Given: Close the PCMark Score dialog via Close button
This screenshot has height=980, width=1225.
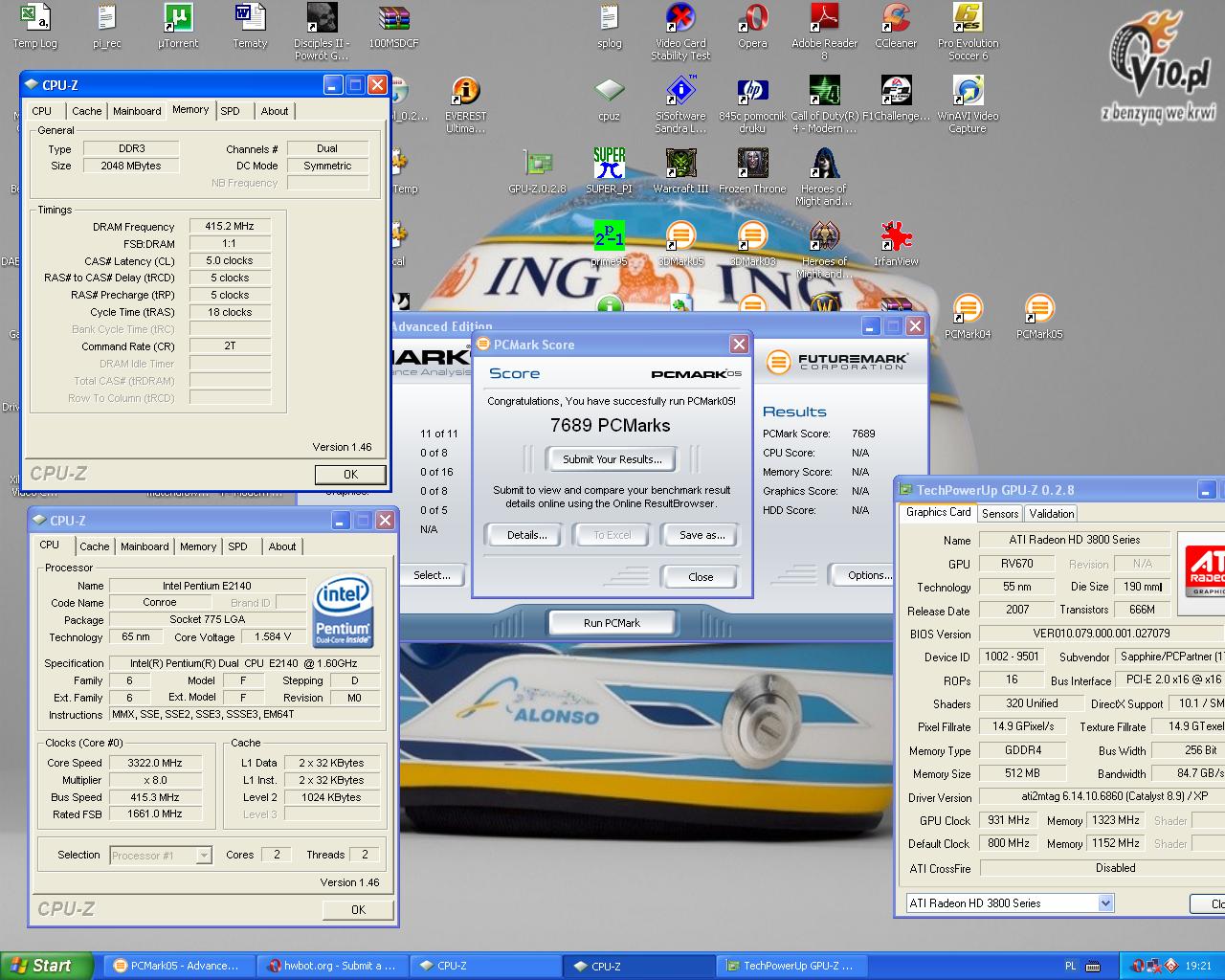Looking at the screenshot, I should [701, 577].
